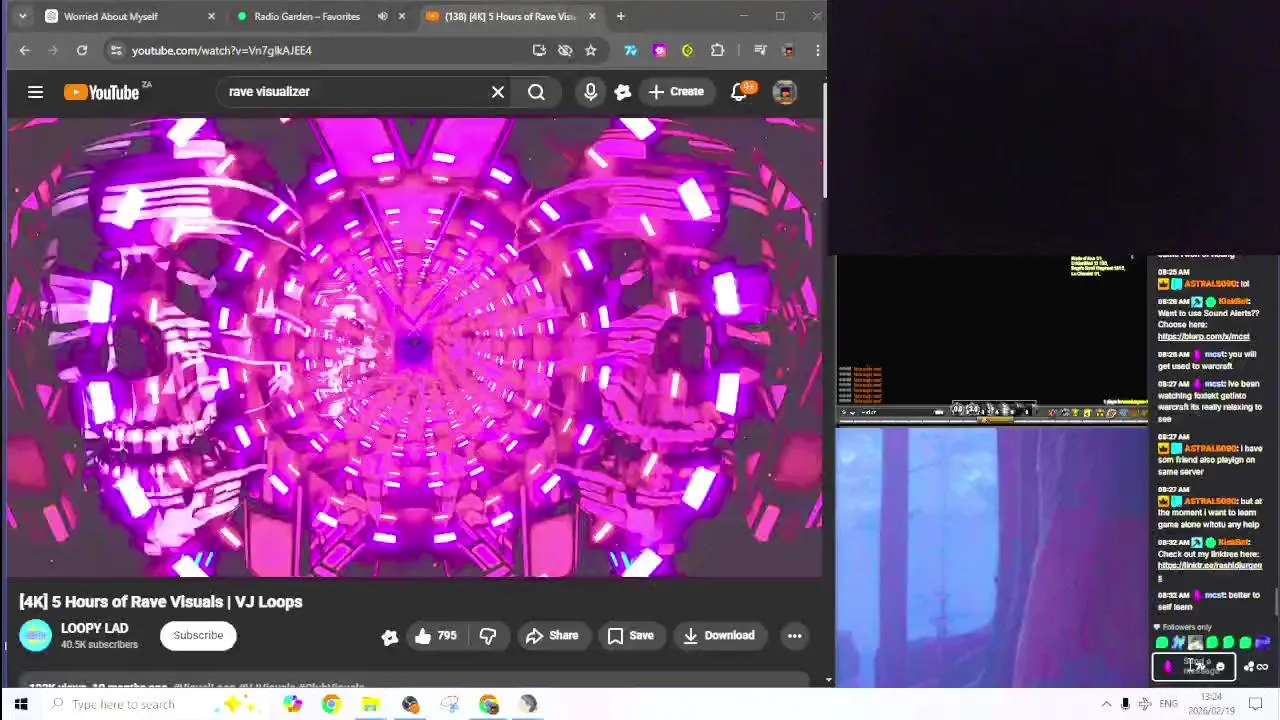Open the YouTube guide hamburger menu
The image size is (1280, 720).
pyautogui.click(x=35, y=92)
